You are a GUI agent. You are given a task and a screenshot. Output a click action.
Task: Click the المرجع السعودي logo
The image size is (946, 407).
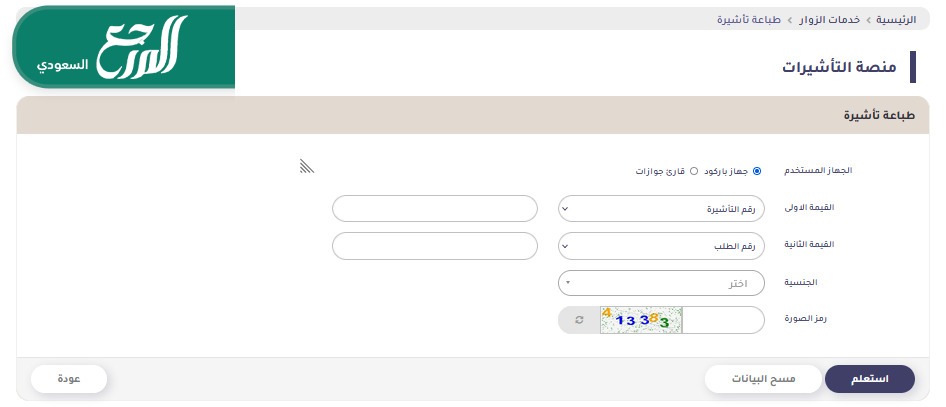(125, 48)
